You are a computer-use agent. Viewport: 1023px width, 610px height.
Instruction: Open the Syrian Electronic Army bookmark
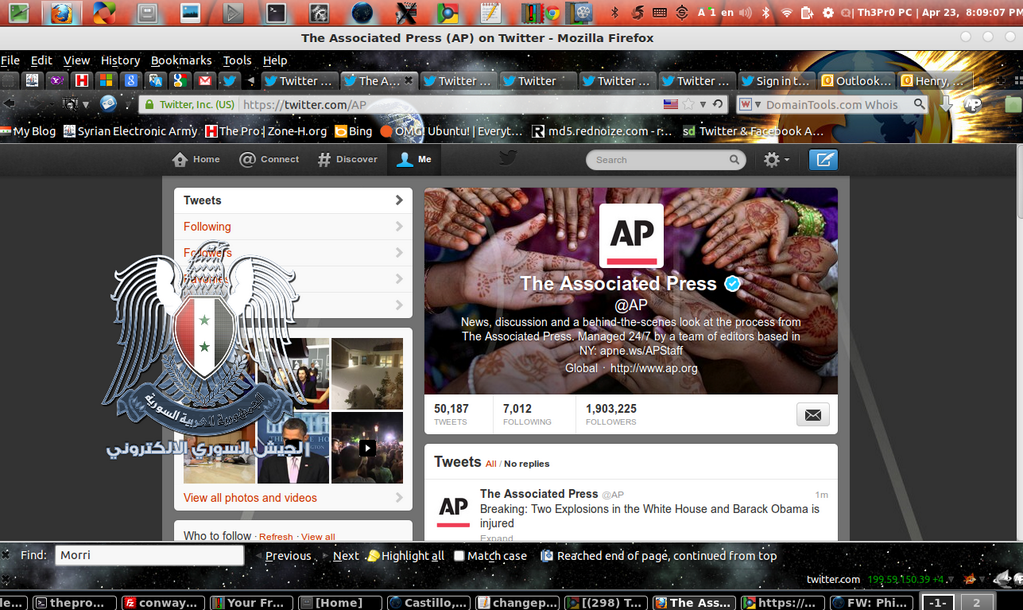pos(130,131)
